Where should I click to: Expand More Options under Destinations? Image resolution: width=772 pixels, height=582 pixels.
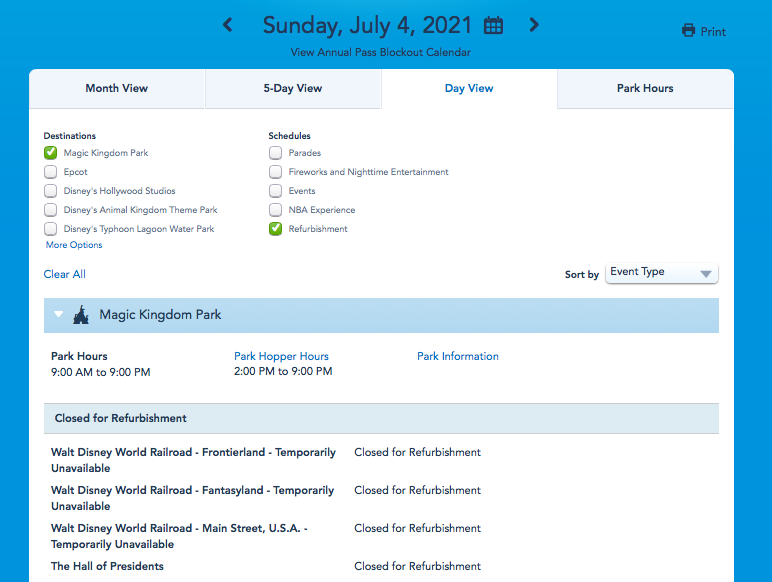[74, 245]
